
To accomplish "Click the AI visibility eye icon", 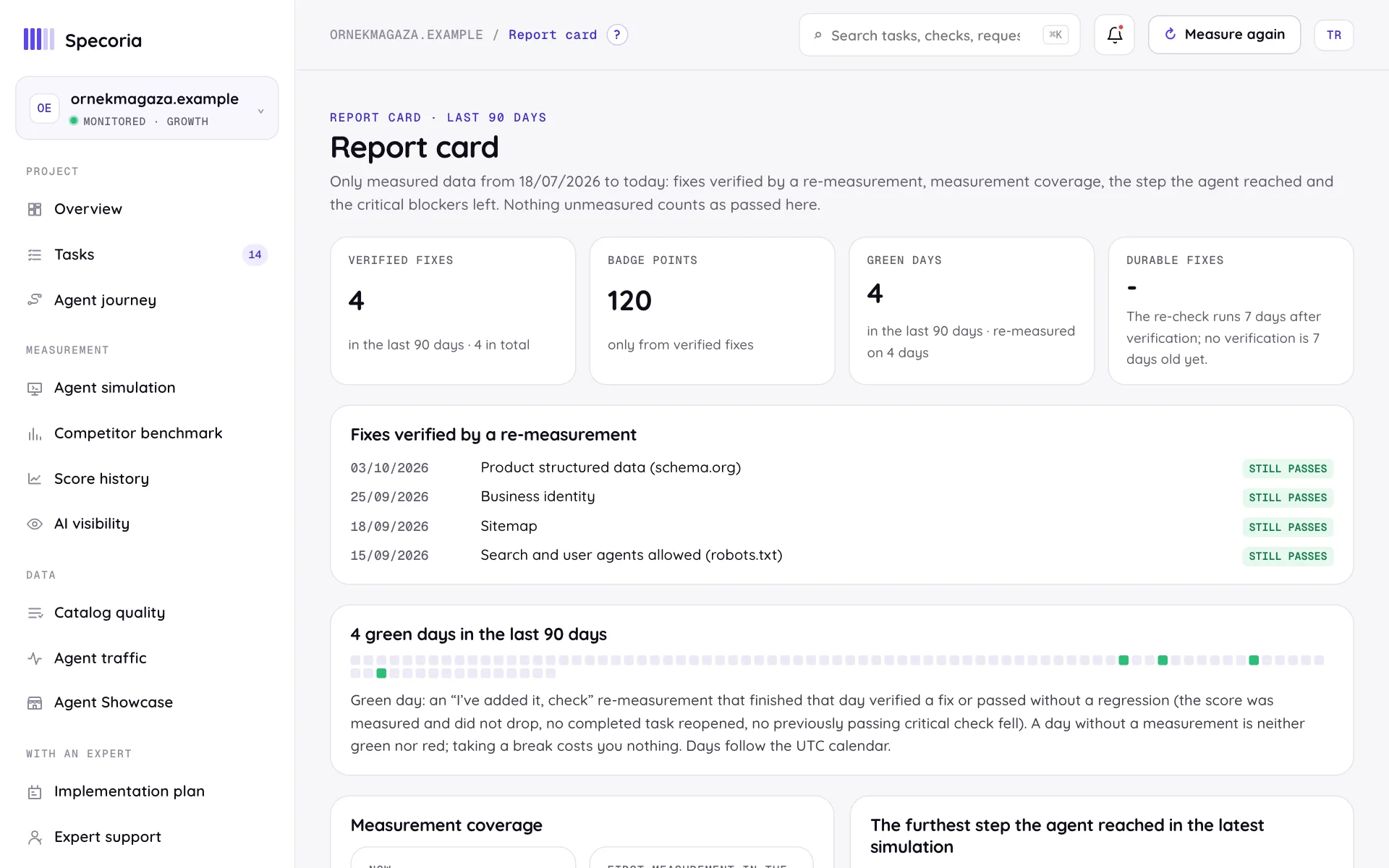I will coord(35,524).
